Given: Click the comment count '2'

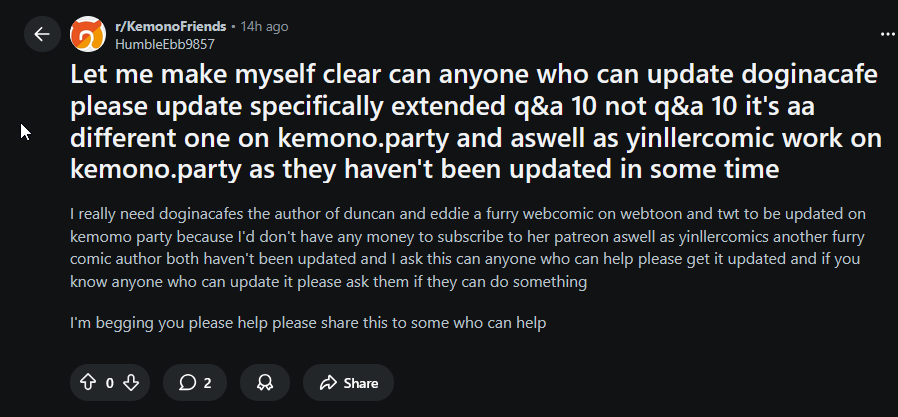Looking at the screenshot, I should point(207,382).
